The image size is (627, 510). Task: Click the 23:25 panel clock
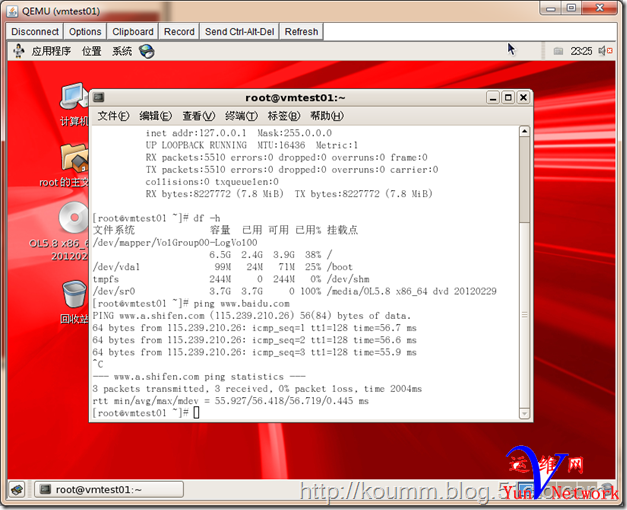[581, 51]
